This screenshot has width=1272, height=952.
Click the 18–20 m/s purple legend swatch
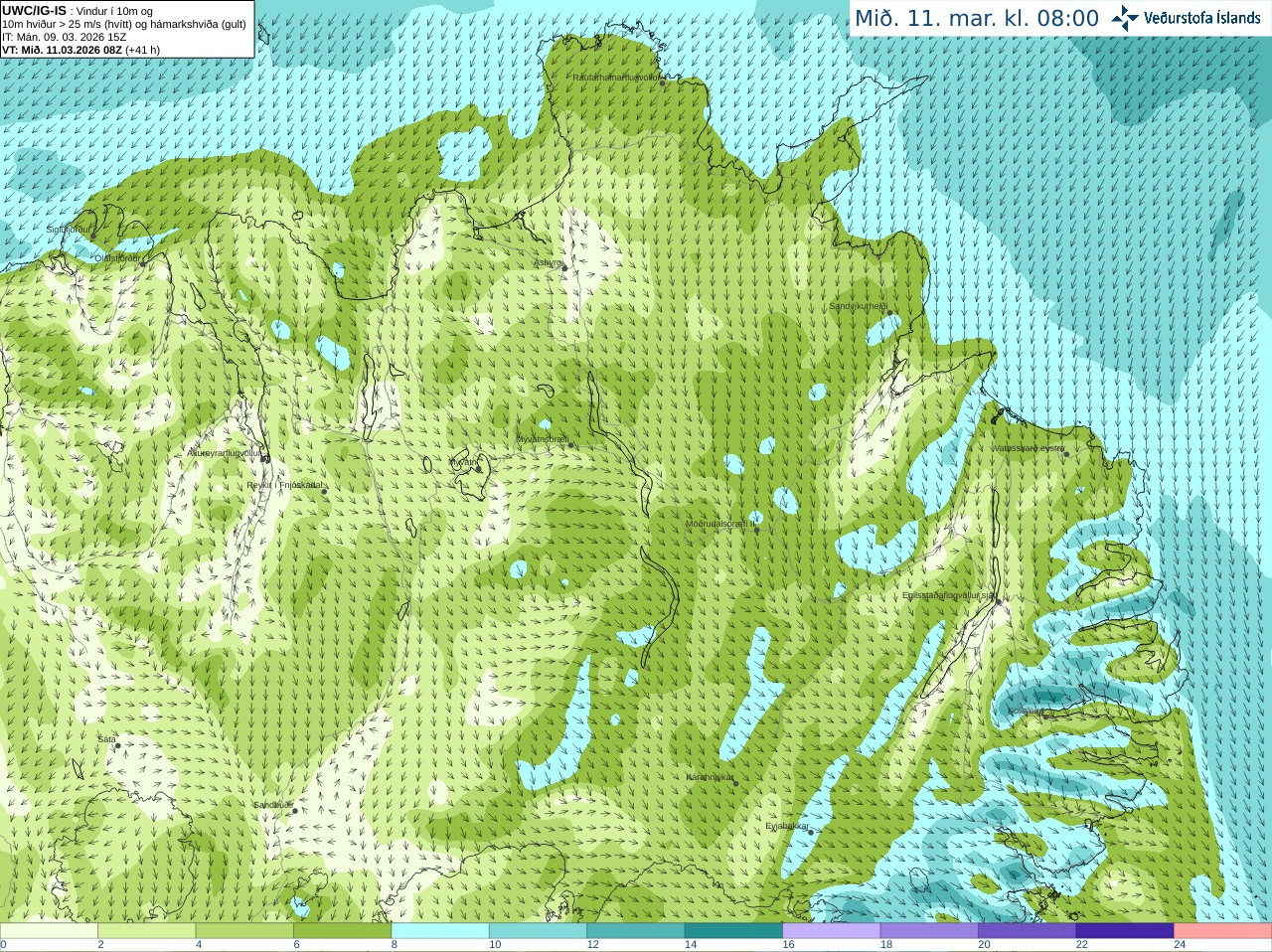point(929,931)
